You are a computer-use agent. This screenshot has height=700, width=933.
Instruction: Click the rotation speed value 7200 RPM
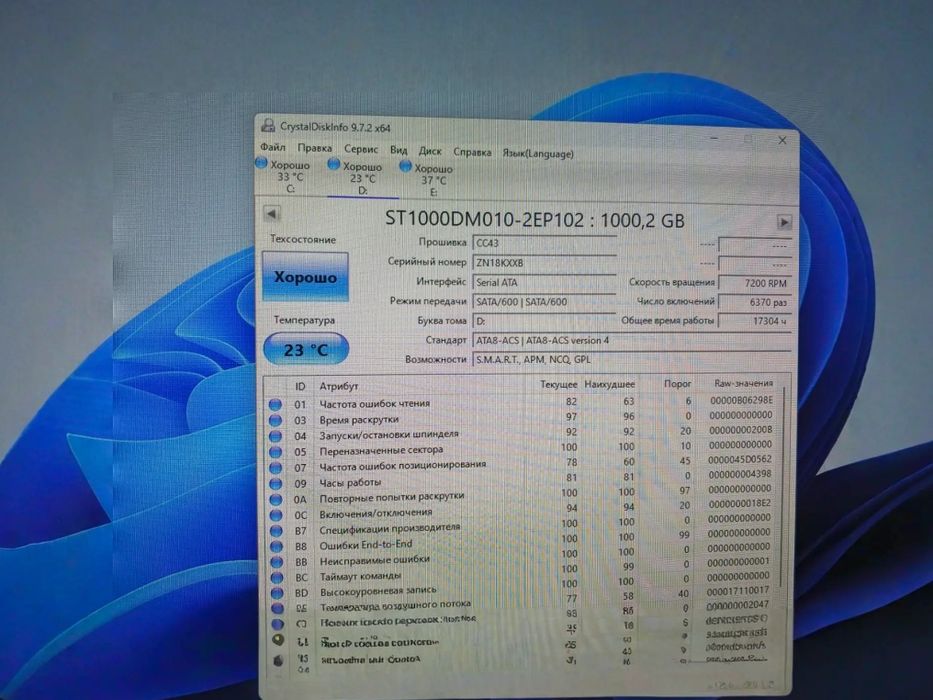[754, 283]
